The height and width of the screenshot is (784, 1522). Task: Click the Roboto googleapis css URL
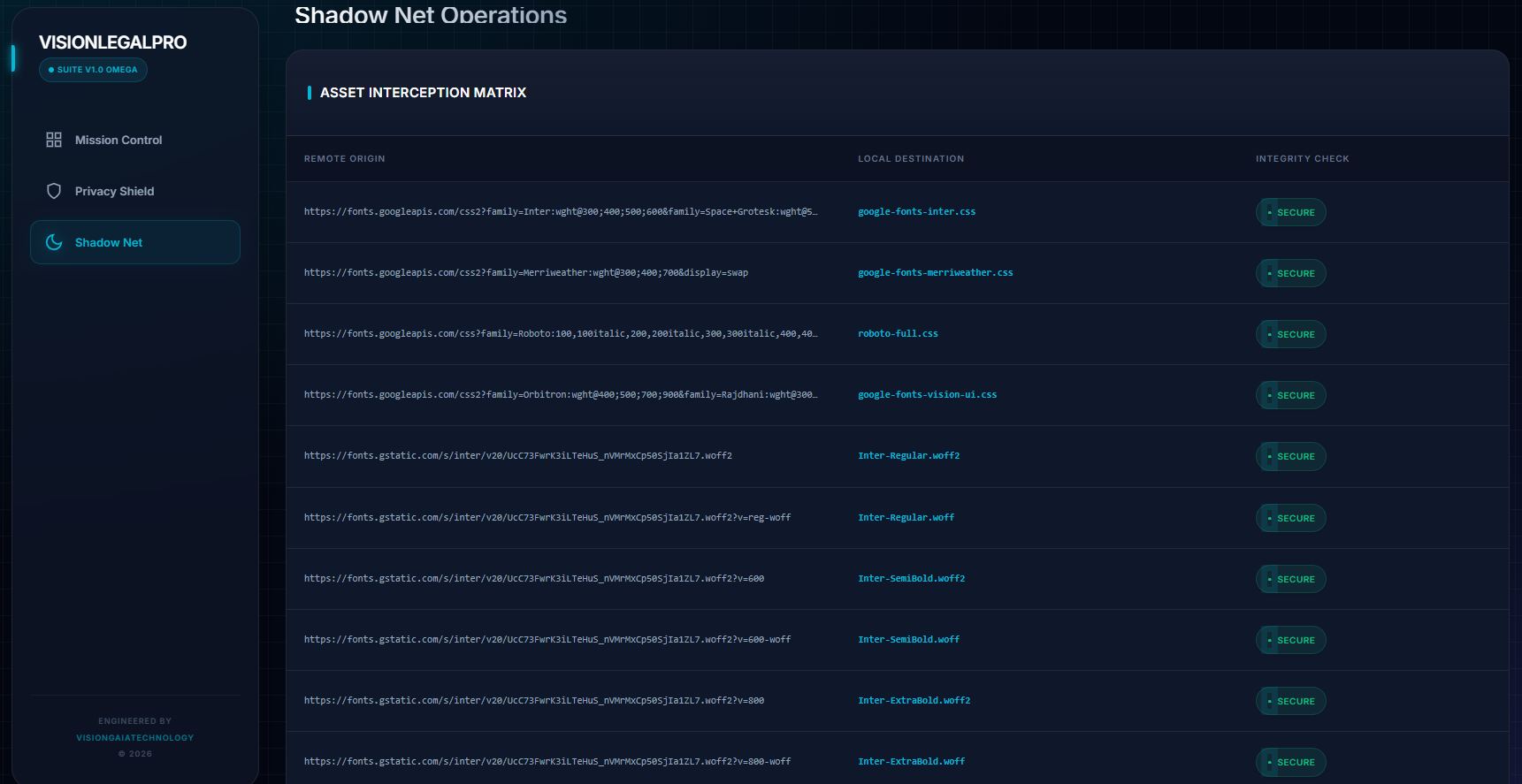[x=561, y=334]
